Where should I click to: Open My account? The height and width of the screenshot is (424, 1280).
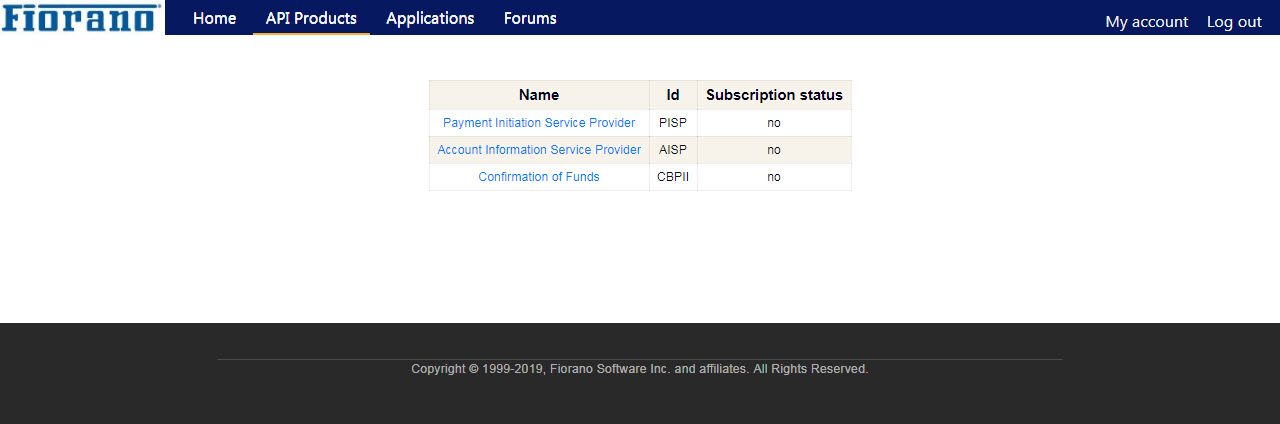(1147, 21)
